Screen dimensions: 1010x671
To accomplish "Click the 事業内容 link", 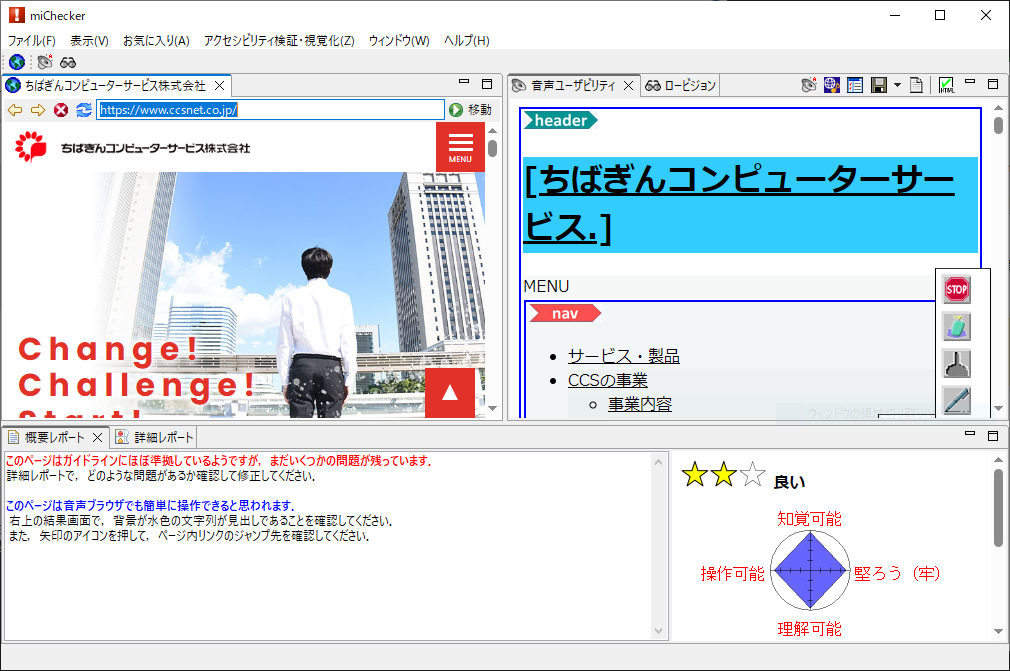I will pyautogui.click(x=640, y=404).
